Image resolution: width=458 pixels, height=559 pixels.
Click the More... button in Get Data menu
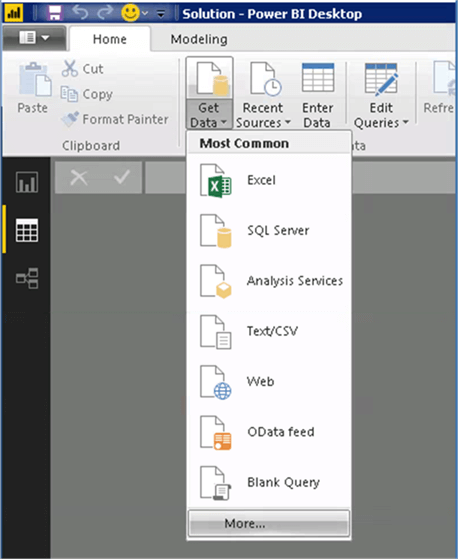[x=269, y=523]
